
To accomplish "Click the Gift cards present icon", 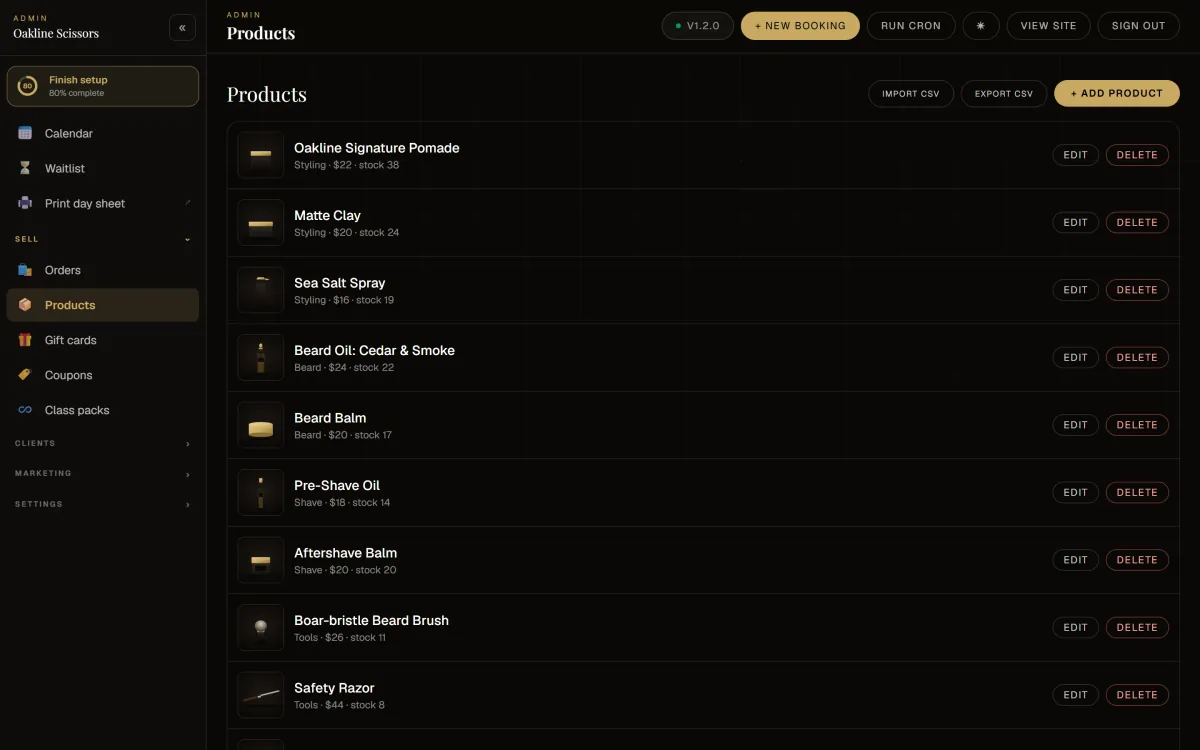I will click(x=25, y=340).
